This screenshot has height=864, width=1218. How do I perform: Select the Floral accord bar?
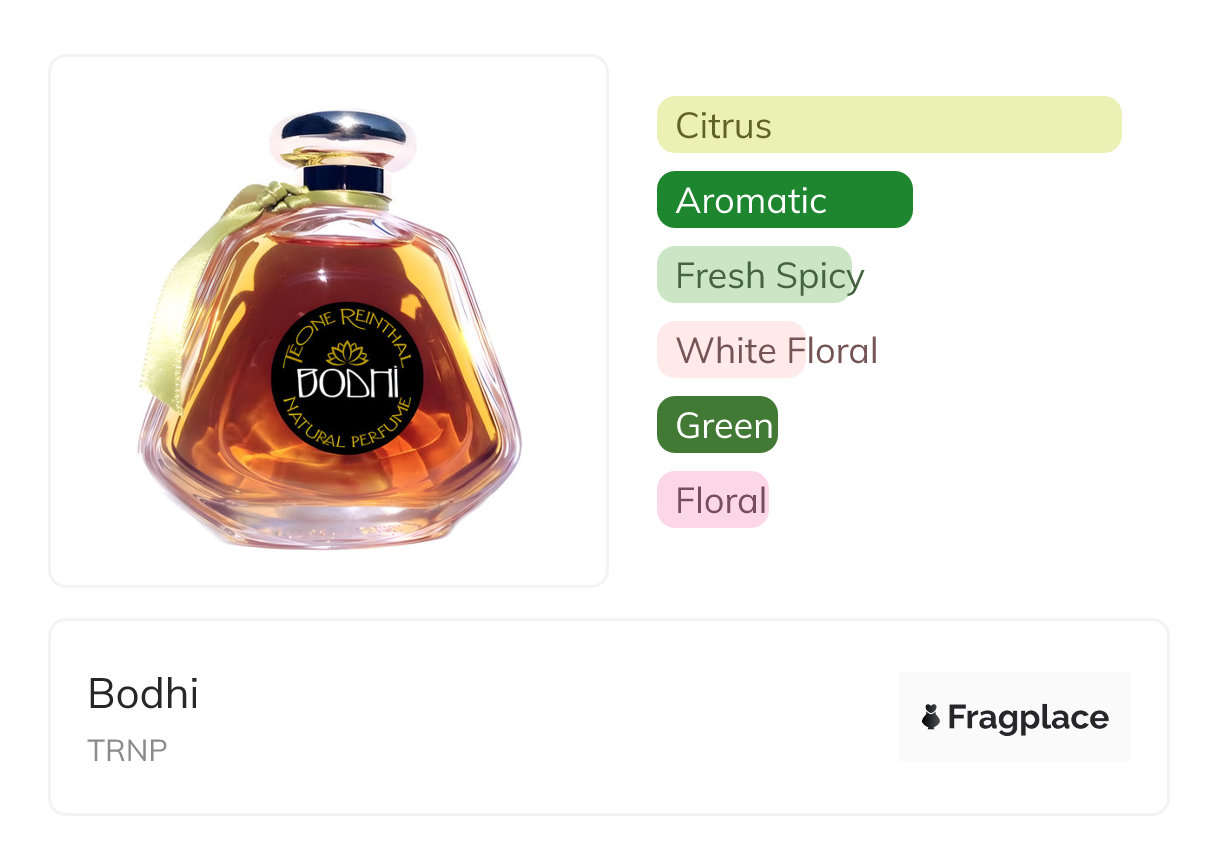click(x=712, y=500)
